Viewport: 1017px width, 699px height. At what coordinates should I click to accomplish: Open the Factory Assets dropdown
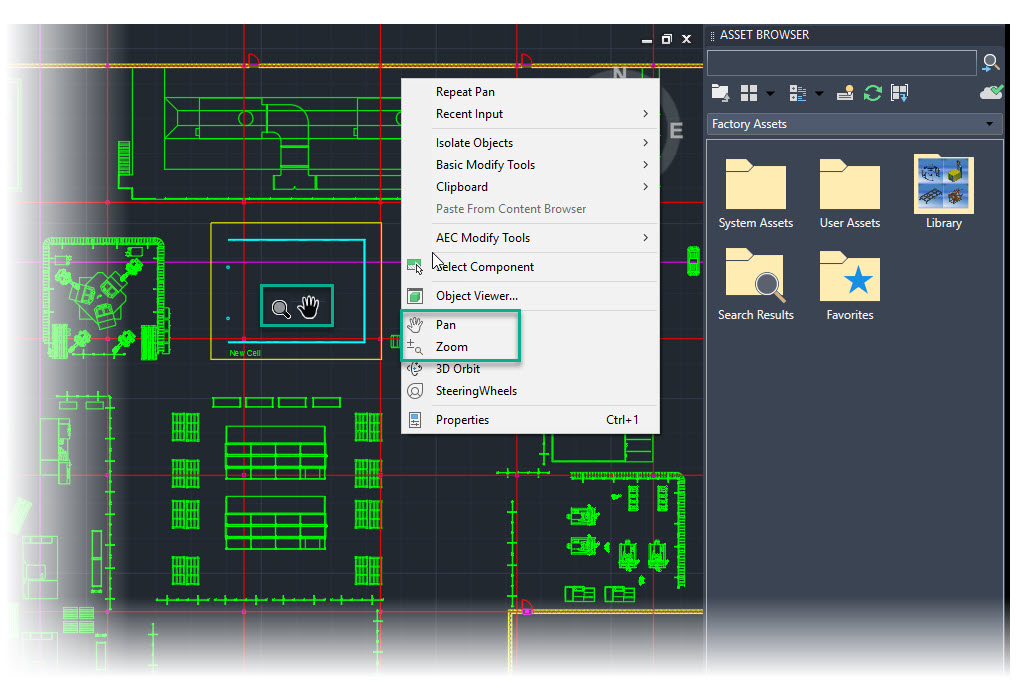989,124
